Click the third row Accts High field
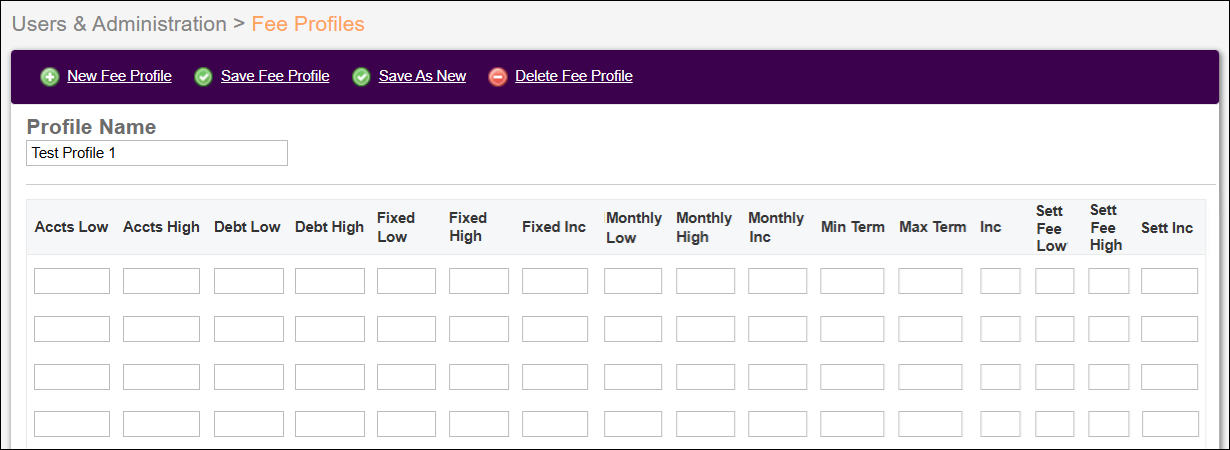The height and width of the screenshot is (450, 1230). pos(161,377)
